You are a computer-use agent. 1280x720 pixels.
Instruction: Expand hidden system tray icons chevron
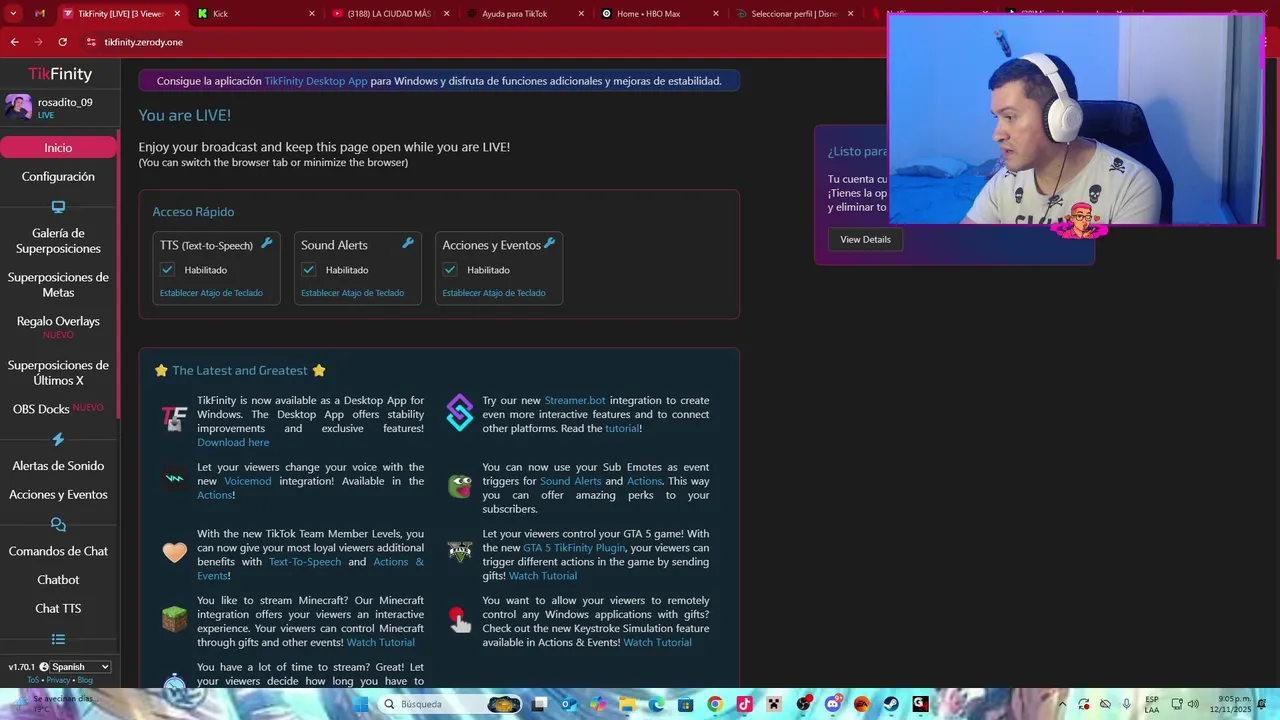(x=1062, y=704)
